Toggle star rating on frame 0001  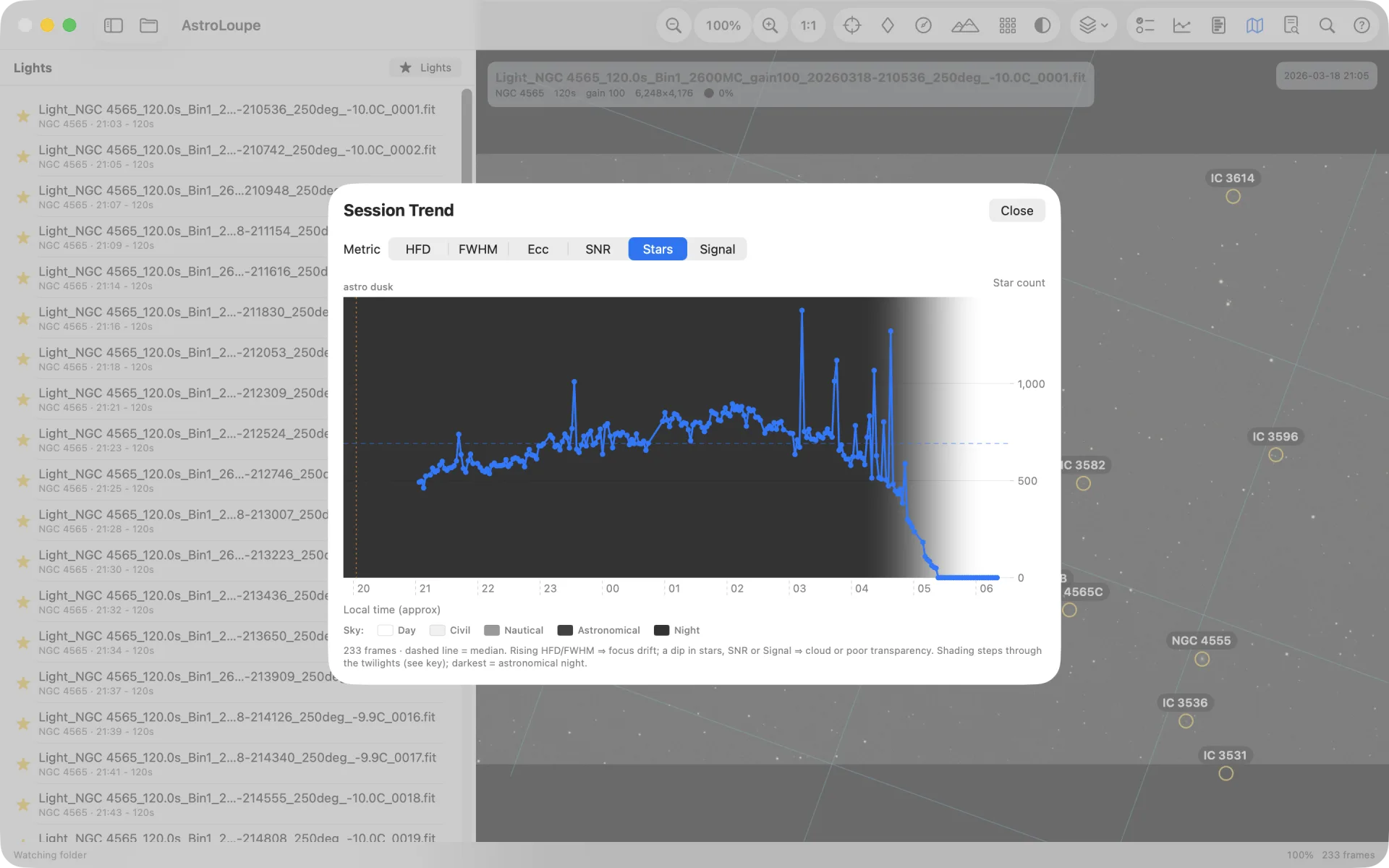tap(23, 116)
